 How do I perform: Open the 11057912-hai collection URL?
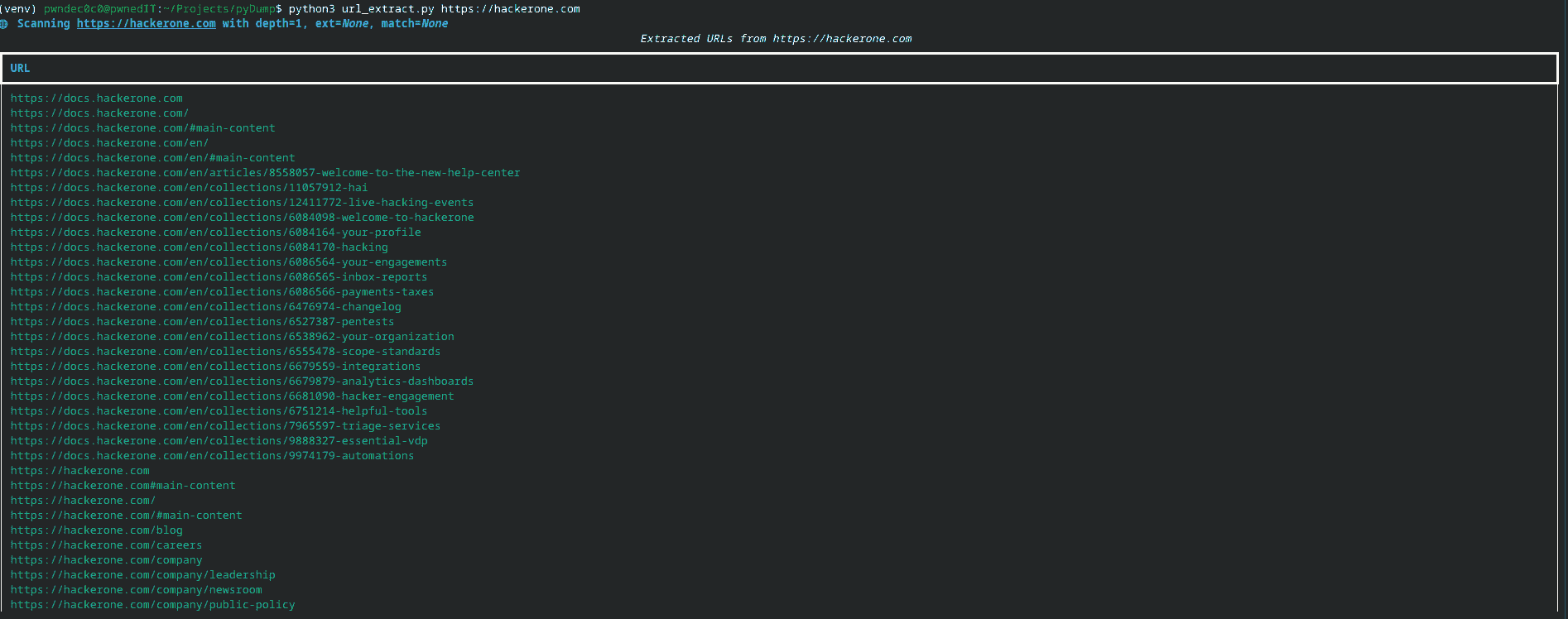190,188
